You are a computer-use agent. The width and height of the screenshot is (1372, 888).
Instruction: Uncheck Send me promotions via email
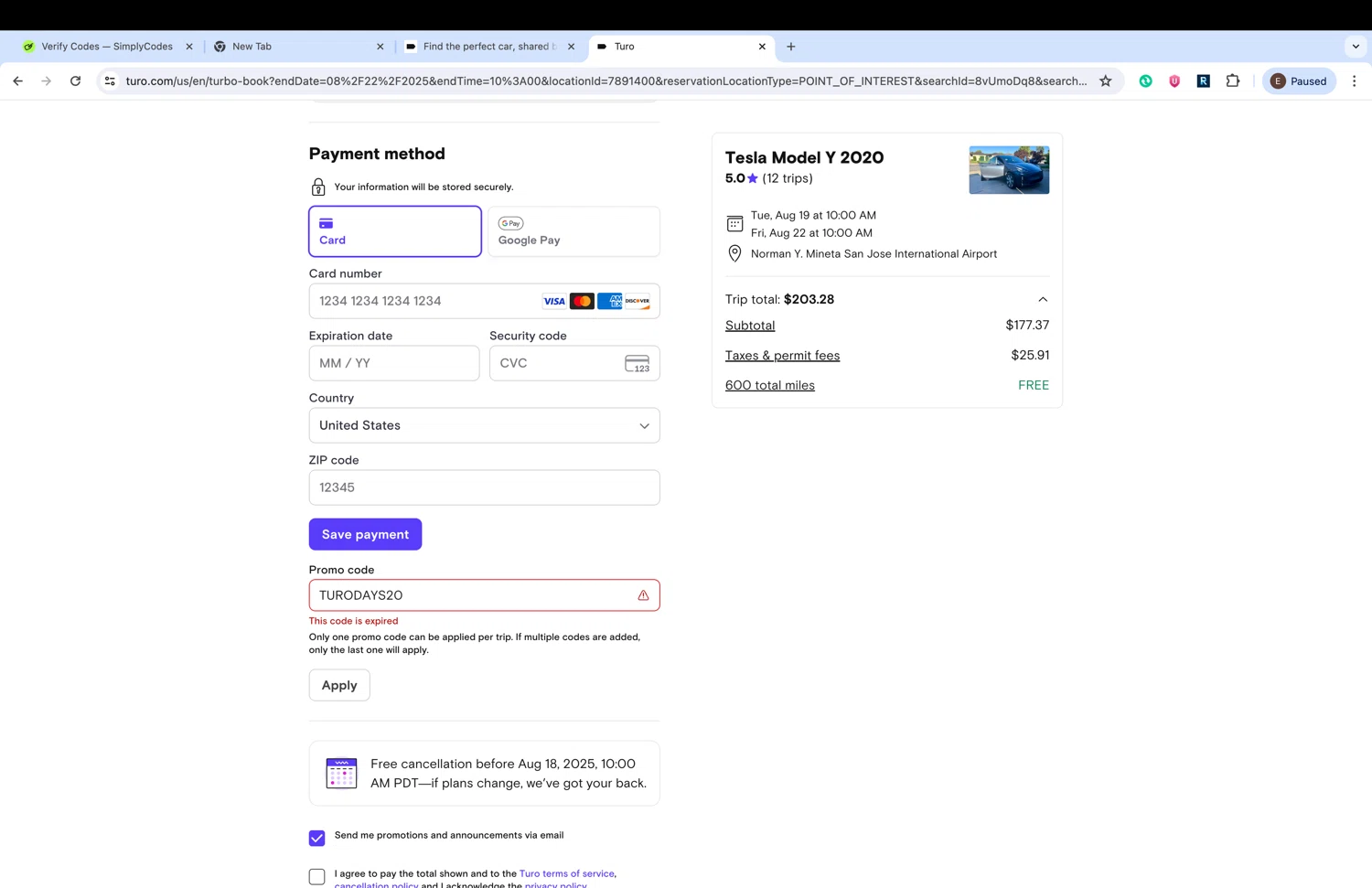click(317, 838)
